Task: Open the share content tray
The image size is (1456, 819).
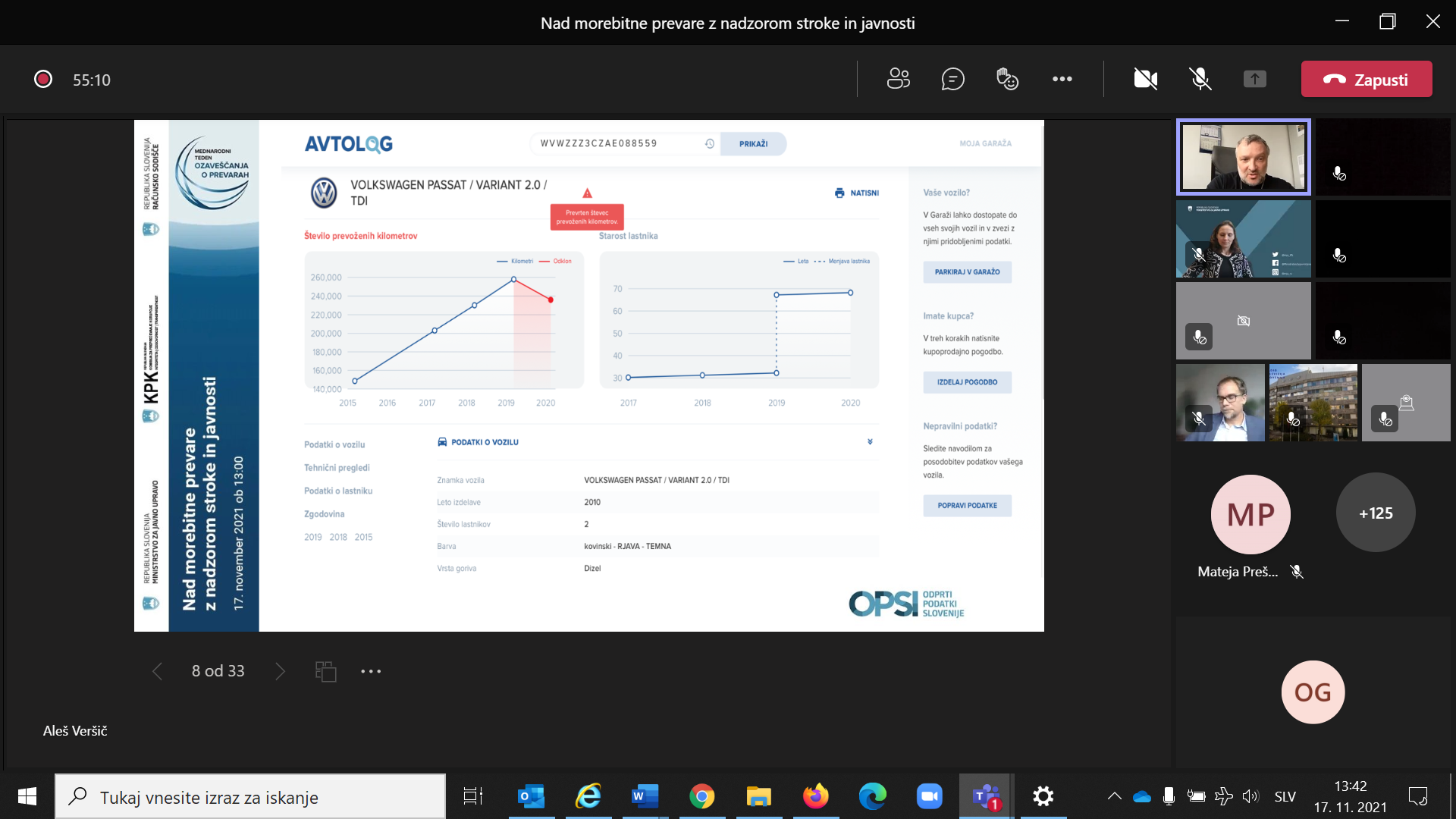Action: click(x=1255, y=79)
